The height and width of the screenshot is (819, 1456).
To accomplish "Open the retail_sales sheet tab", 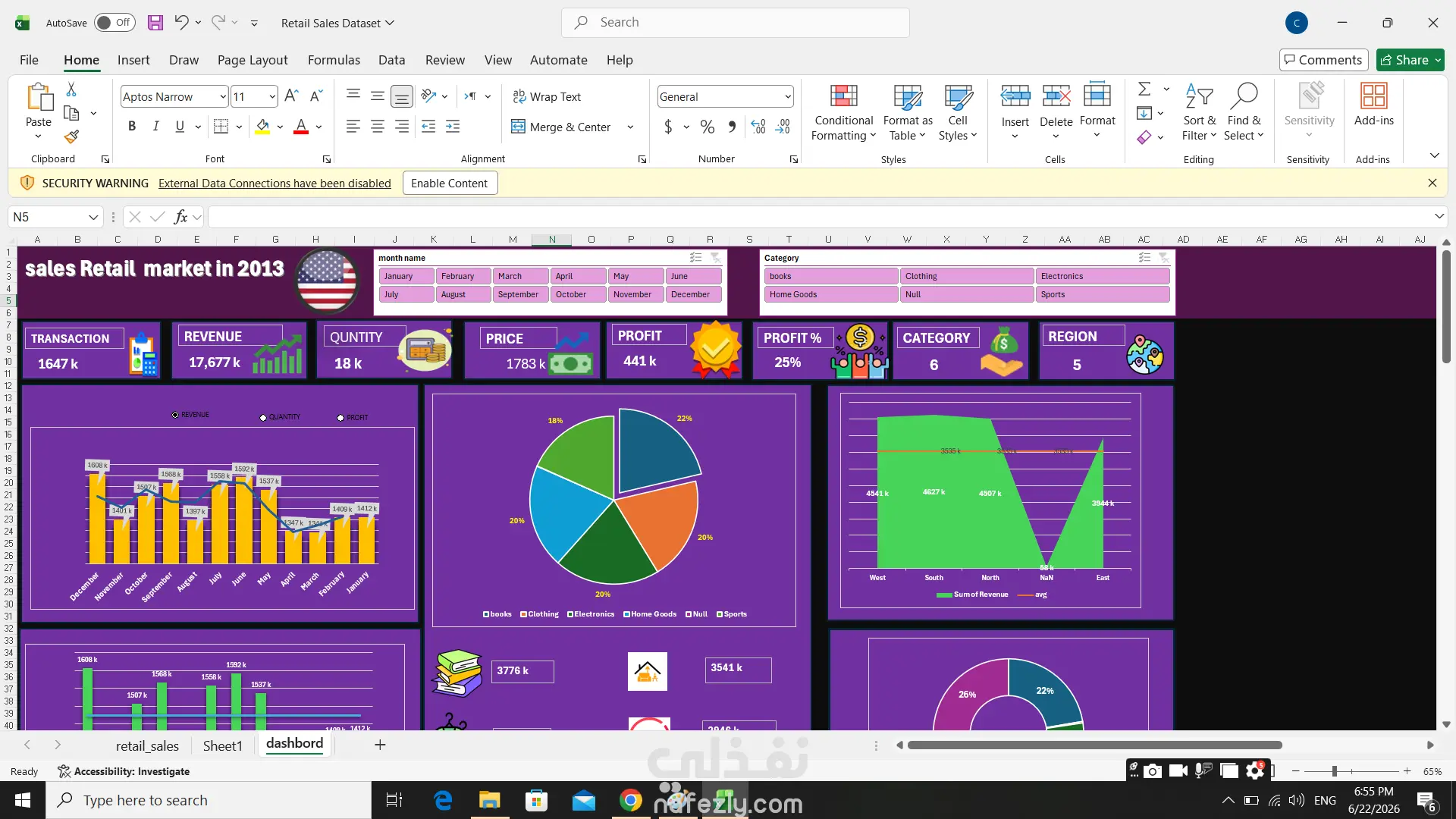I will click(x=147, y=745).
